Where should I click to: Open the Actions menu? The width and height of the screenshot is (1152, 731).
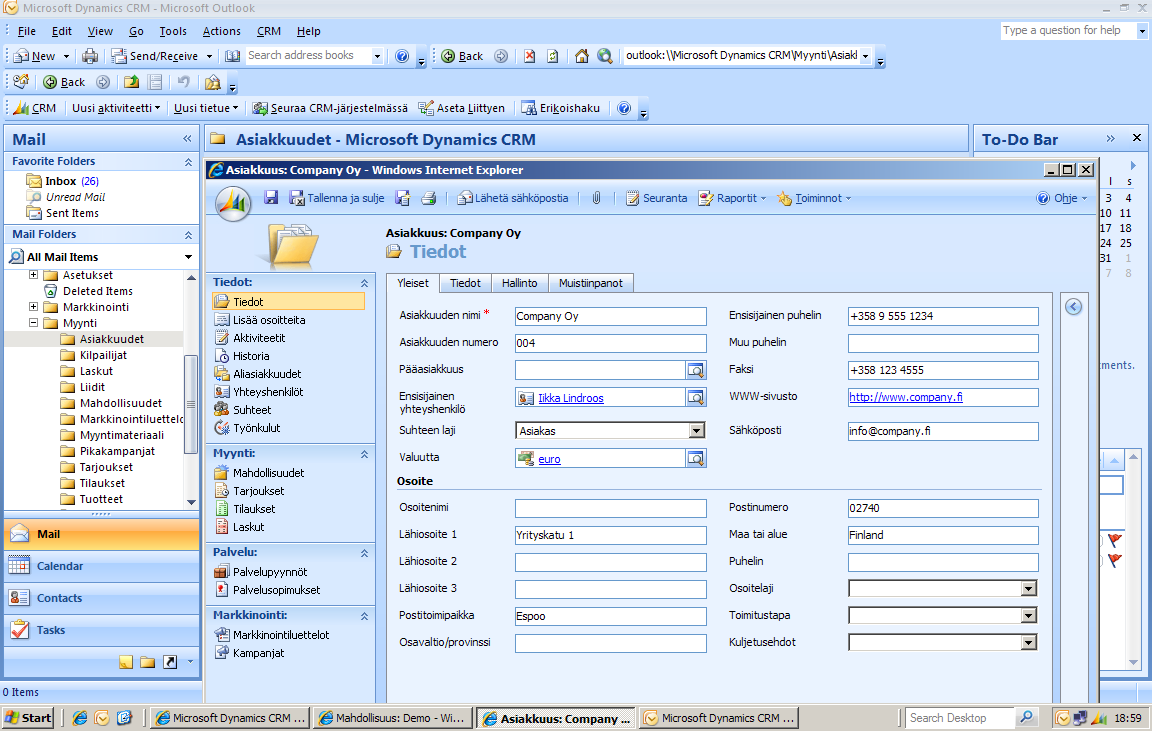pos(222,31)
